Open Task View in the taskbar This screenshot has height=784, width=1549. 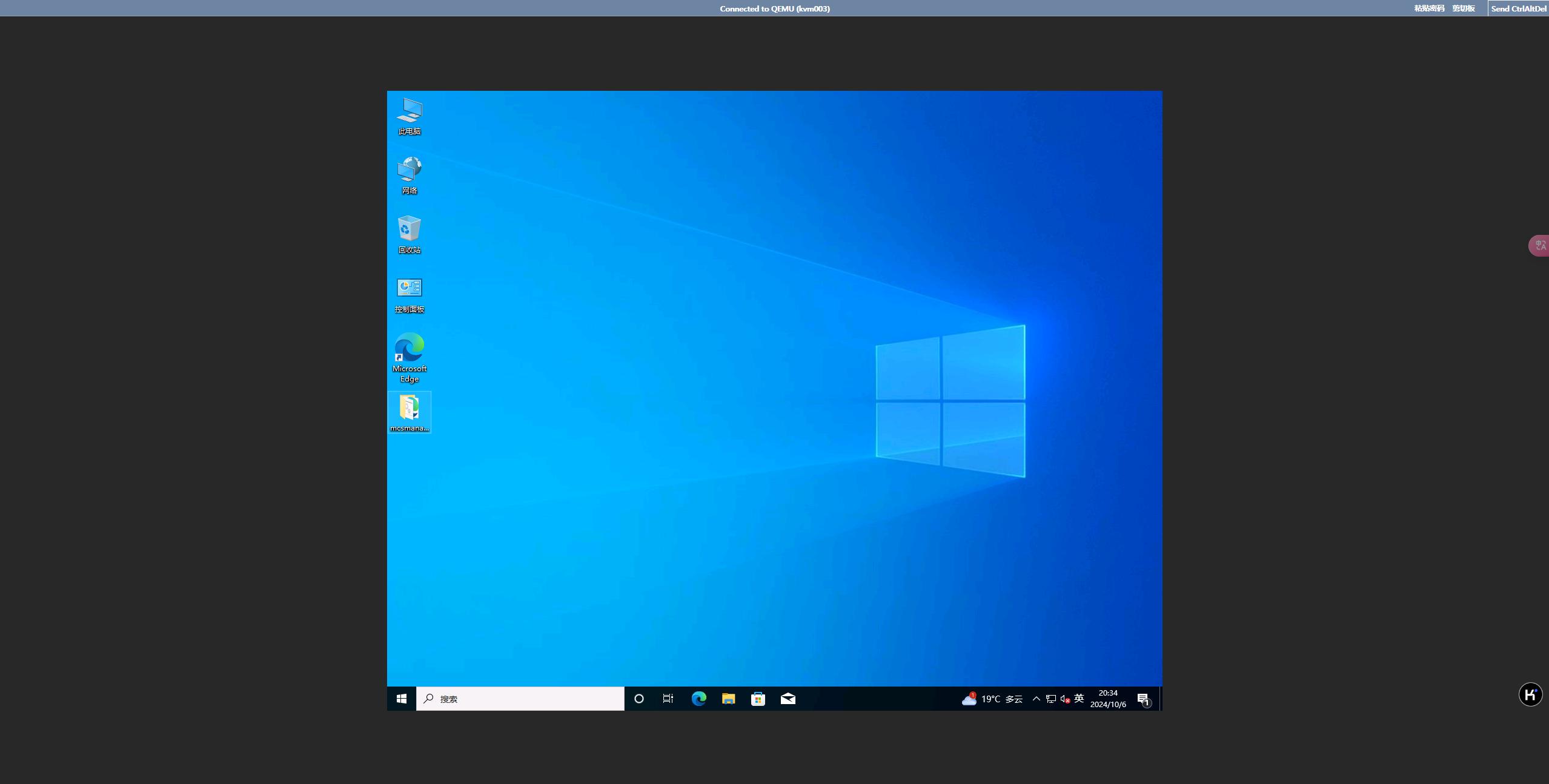pyautogui.click(x=668, y=699)
